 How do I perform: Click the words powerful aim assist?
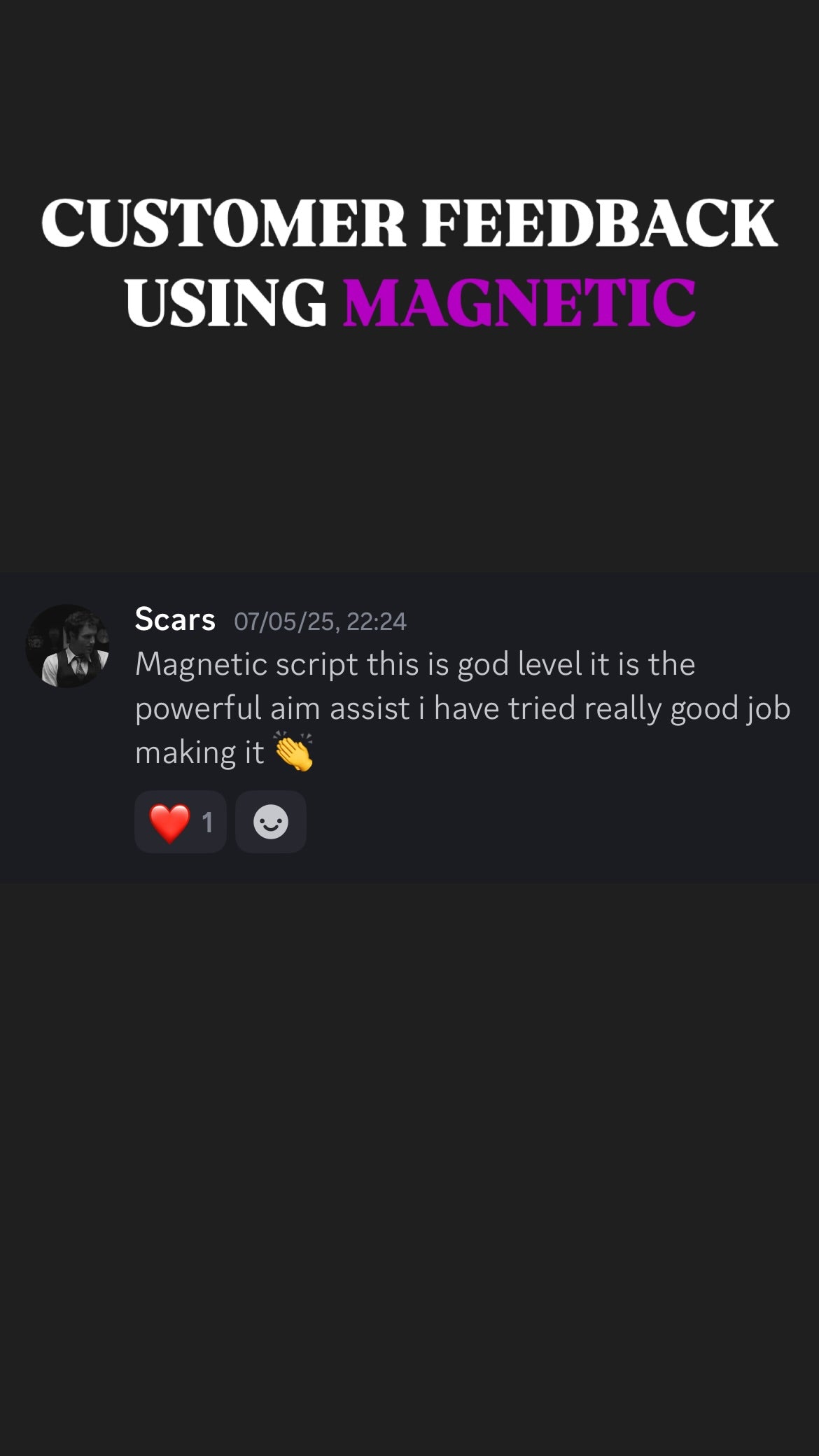click(x=272, y=708)
